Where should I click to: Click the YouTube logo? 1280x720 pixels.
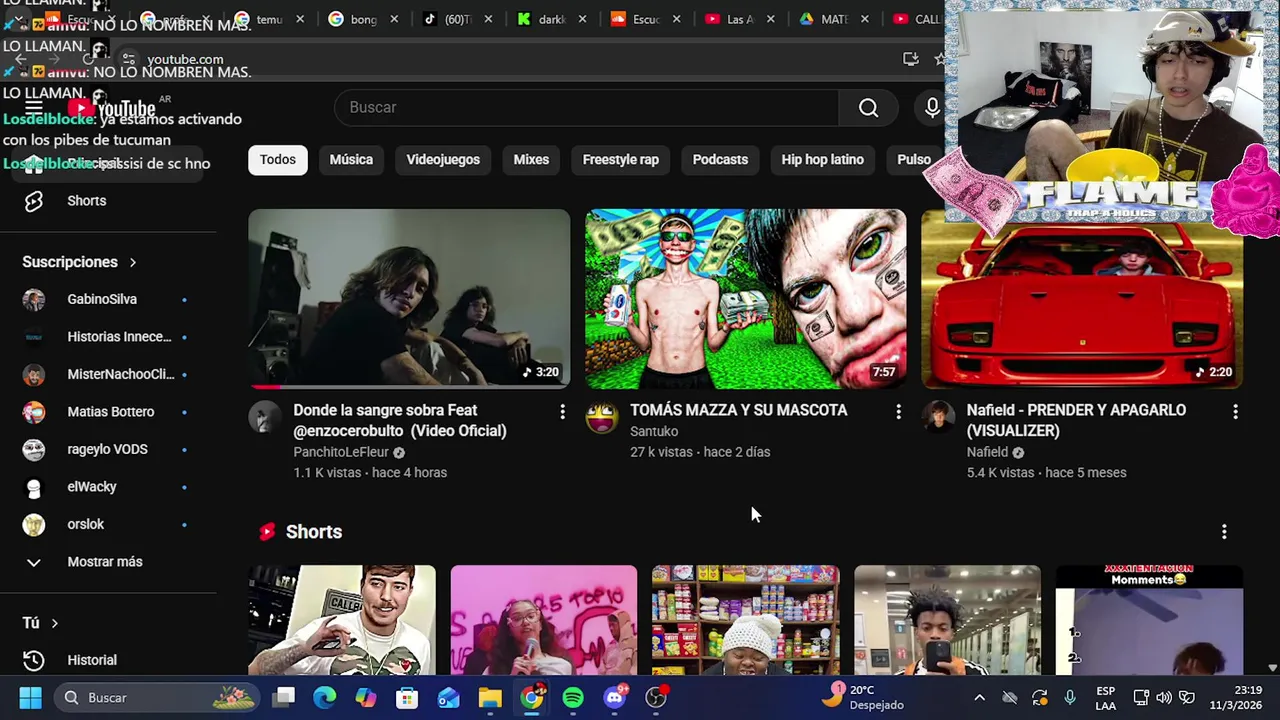coord(112,108)
